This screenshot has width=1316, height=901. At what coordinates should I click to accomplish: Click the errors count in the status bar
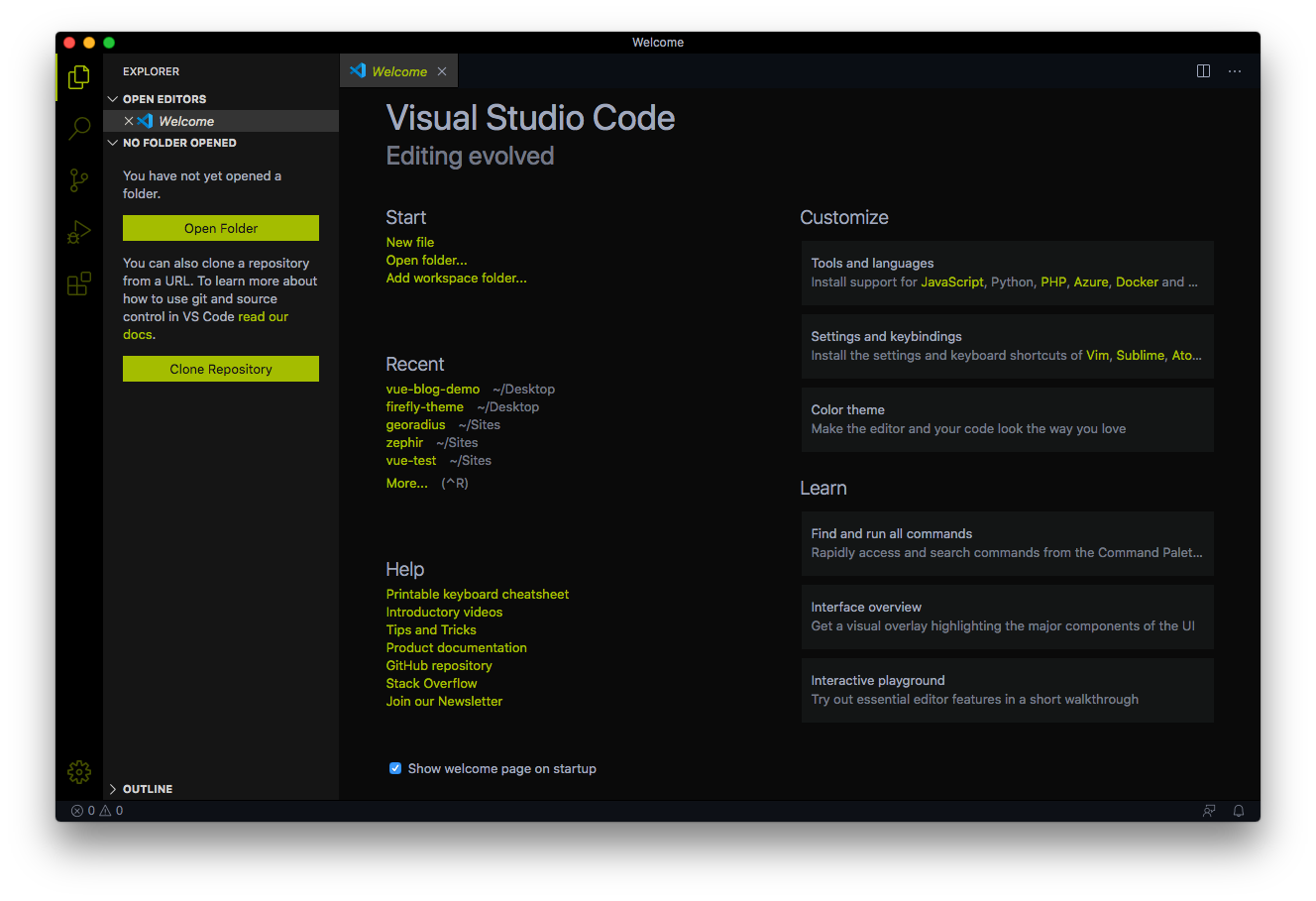pyautogui.click(x=84, y=810)
